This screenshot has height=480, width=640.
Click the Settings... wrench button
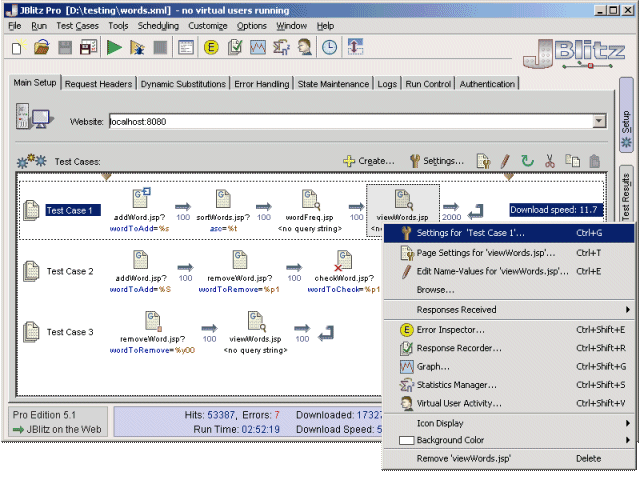tap(437, 161)
